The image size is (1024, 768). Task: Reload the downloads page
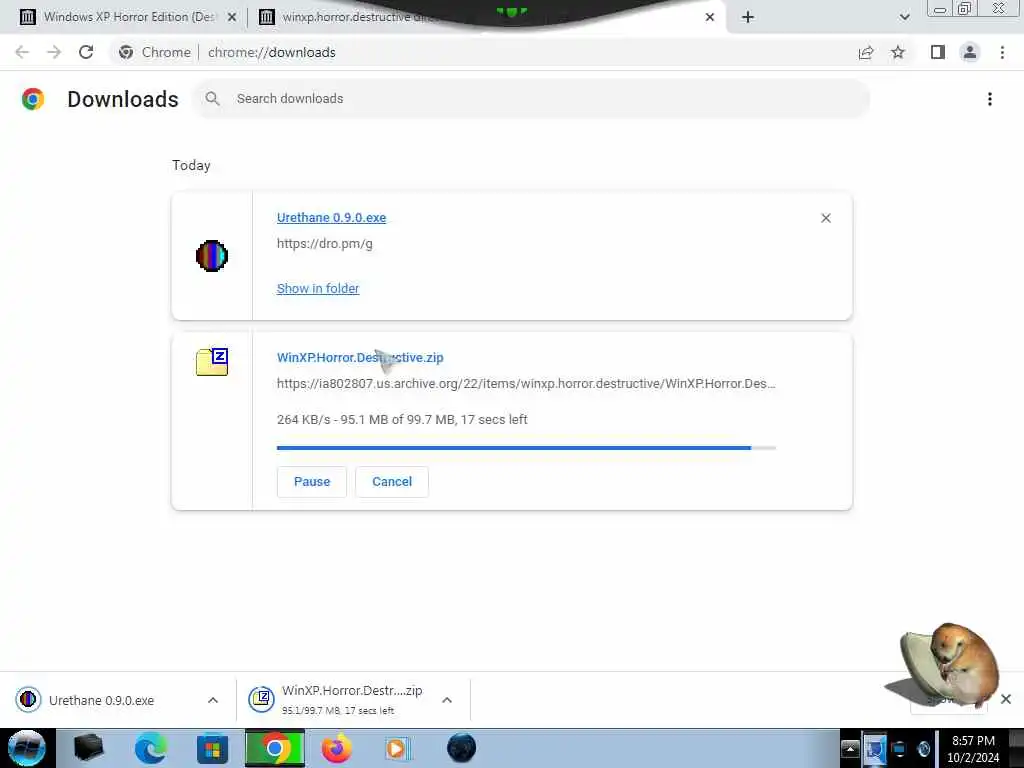[86, 52]
